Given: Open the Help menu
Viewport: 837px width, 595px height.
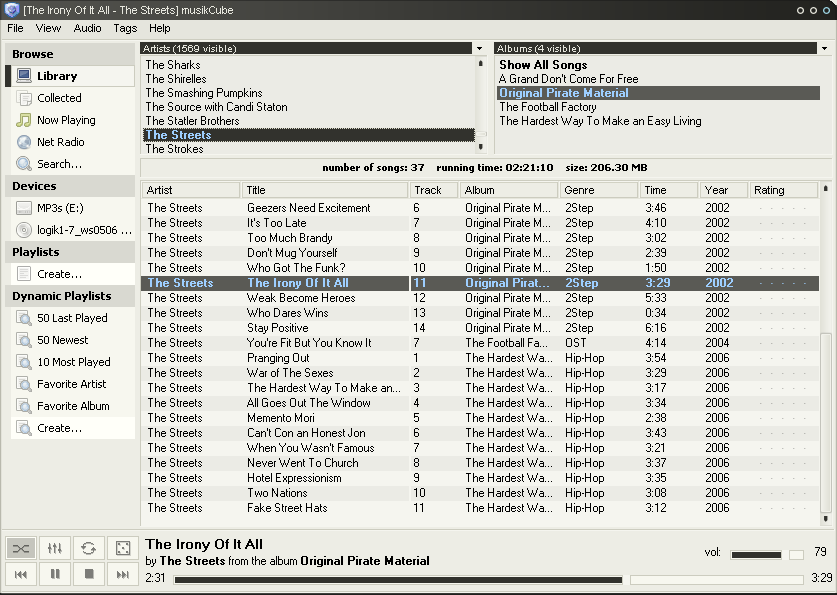Looking at the screenshot, I should click(160, 28).
